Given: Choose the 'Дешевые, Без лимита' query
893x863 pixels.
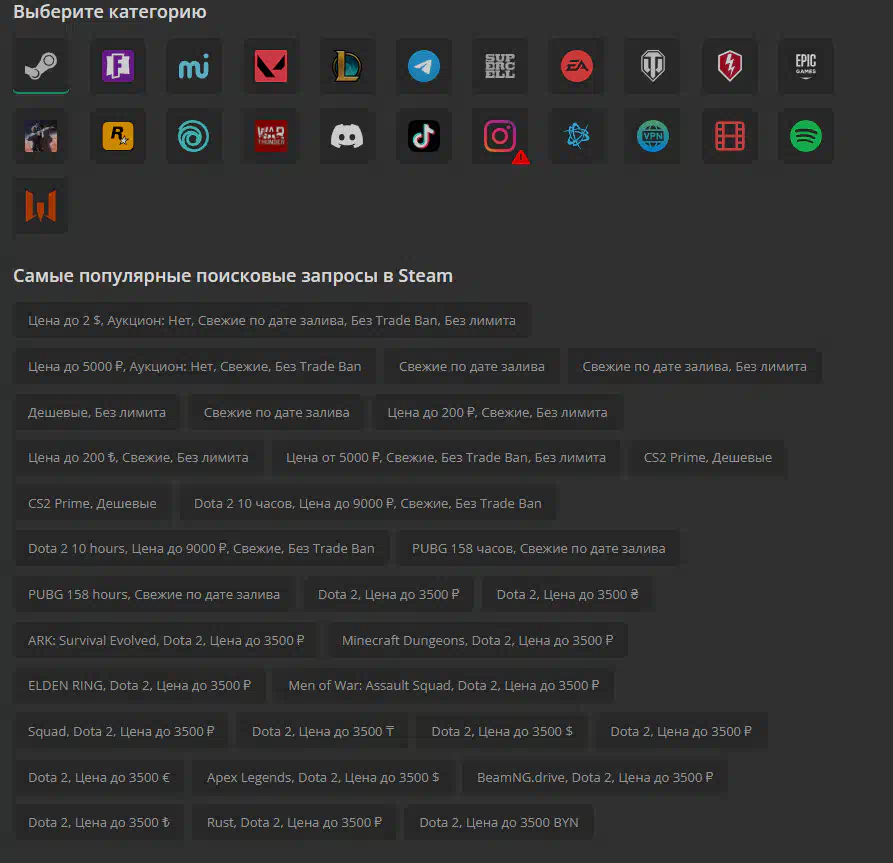Looking at the screenshot, I should tap(97, 412).
